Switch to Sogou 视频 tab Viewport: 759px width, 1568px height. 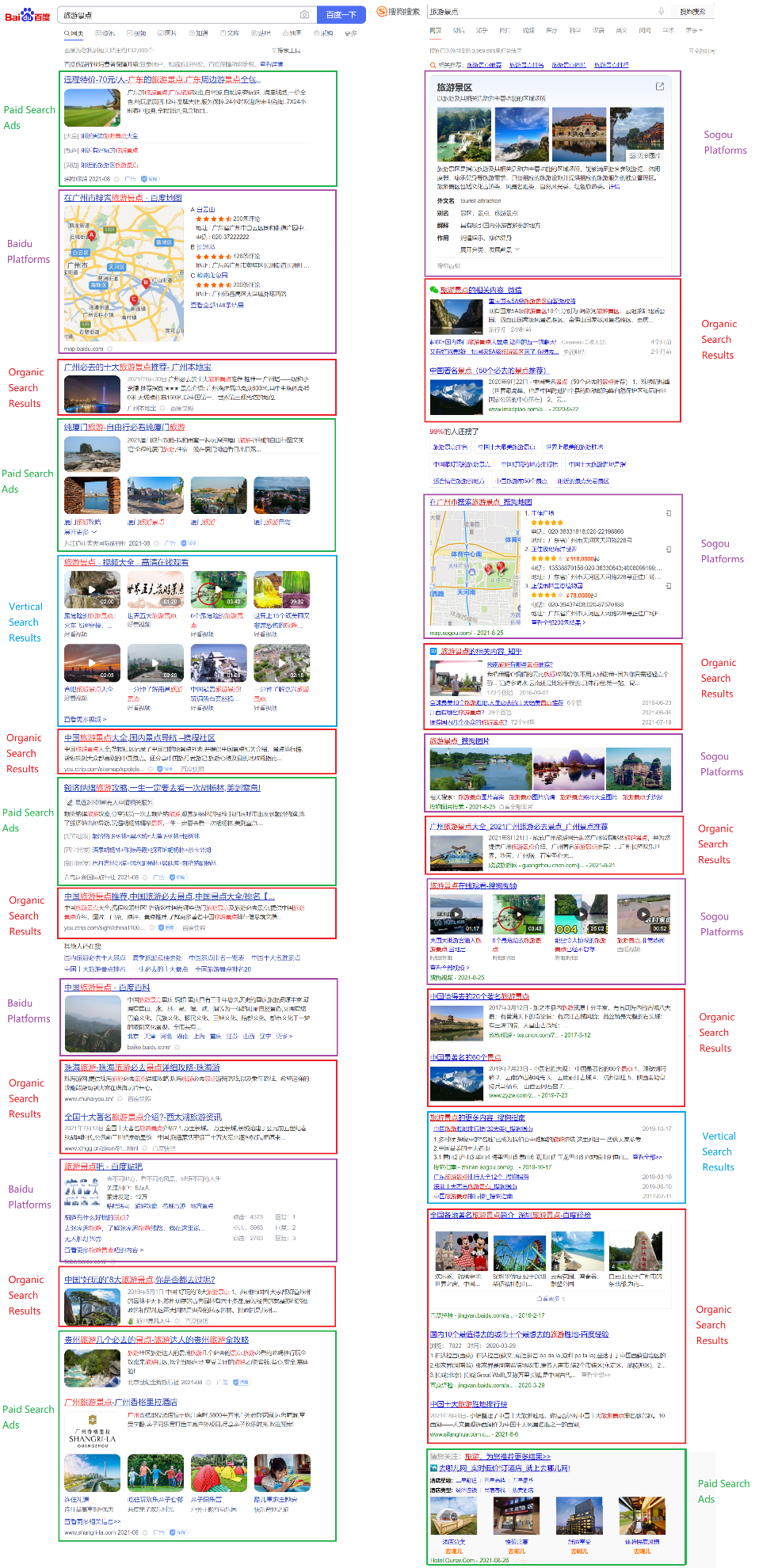[x=528, y=30]
